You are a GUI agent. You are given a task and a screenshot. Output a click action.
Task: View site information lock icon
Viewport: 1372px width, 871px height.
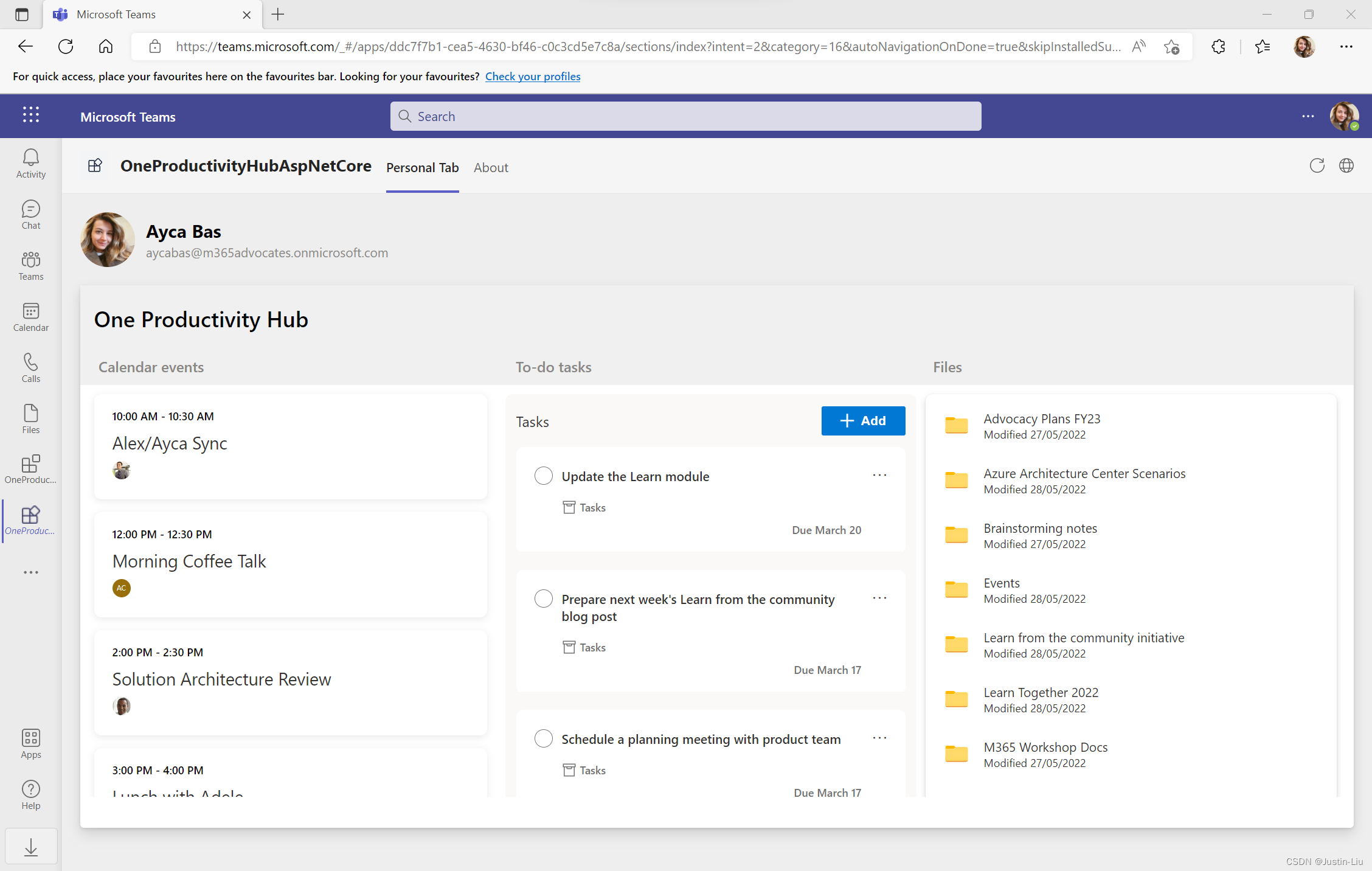(154, 46)
